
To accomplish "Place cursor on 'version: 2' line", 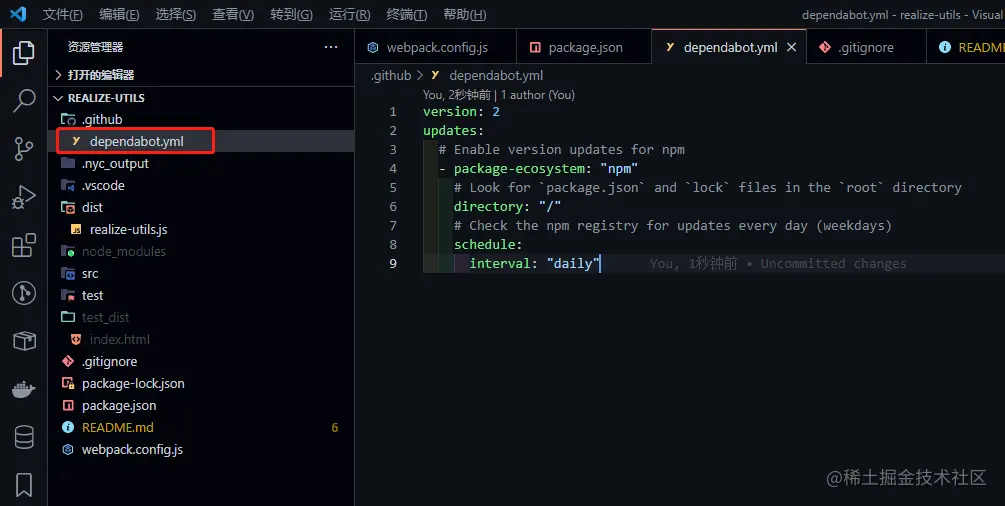I will 461,112.
